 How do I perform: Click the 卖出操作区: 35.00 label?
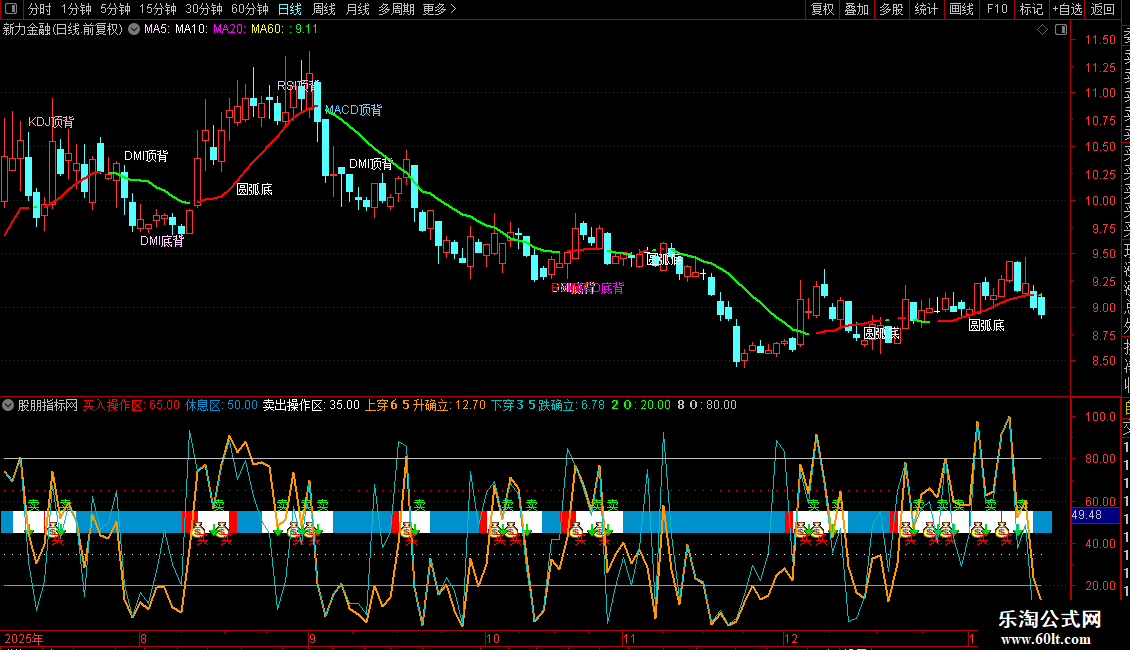(311, 405)
